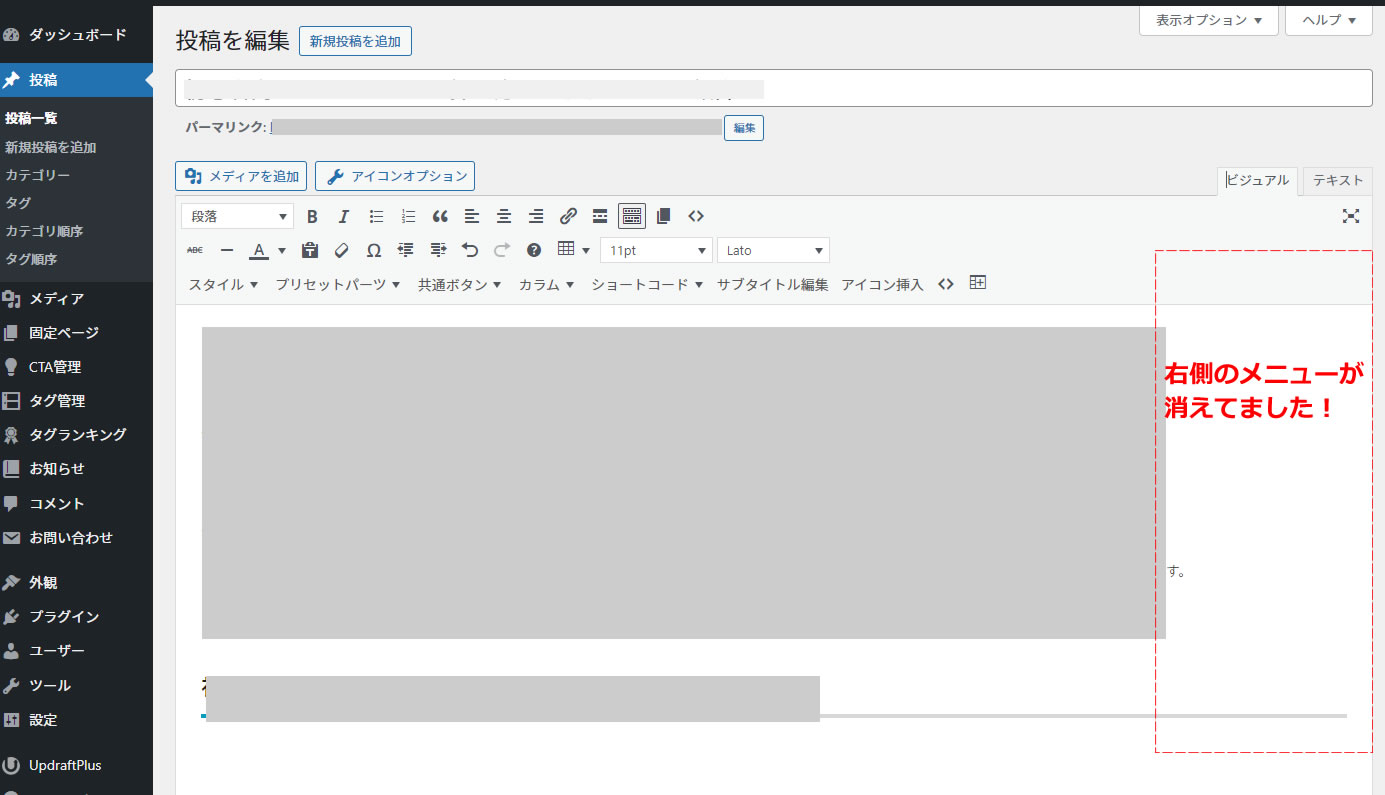Open メディア menu in sidebar

click(76, 299)
